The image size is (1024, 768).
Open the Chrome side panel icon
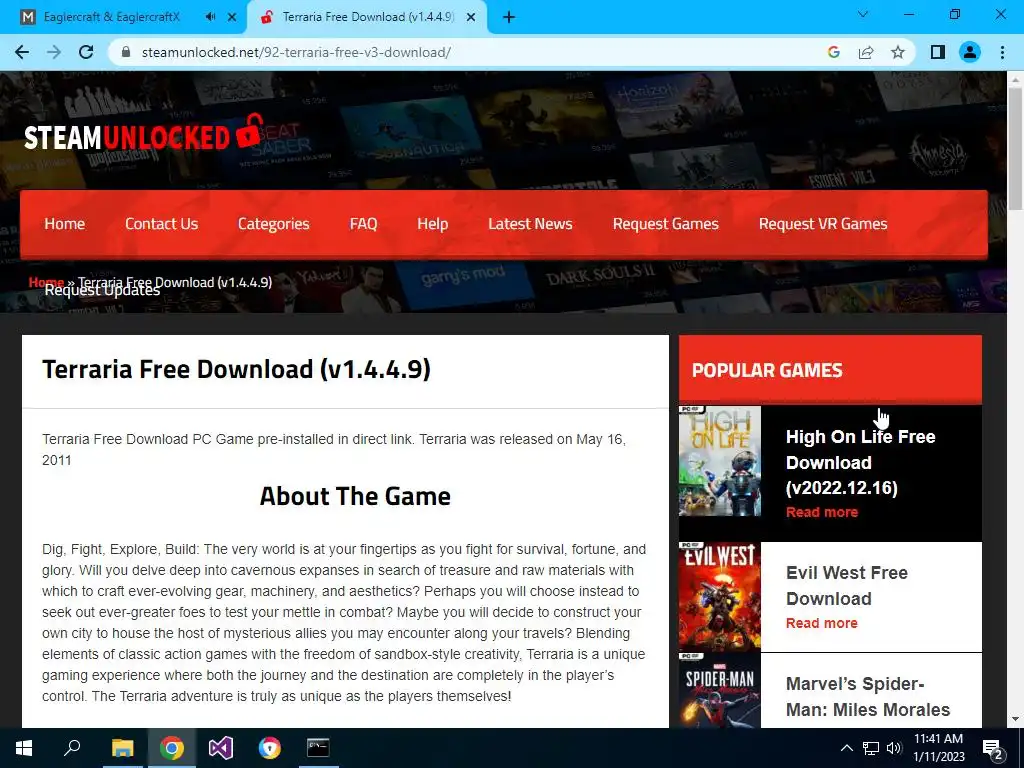(x=938, y=52)
